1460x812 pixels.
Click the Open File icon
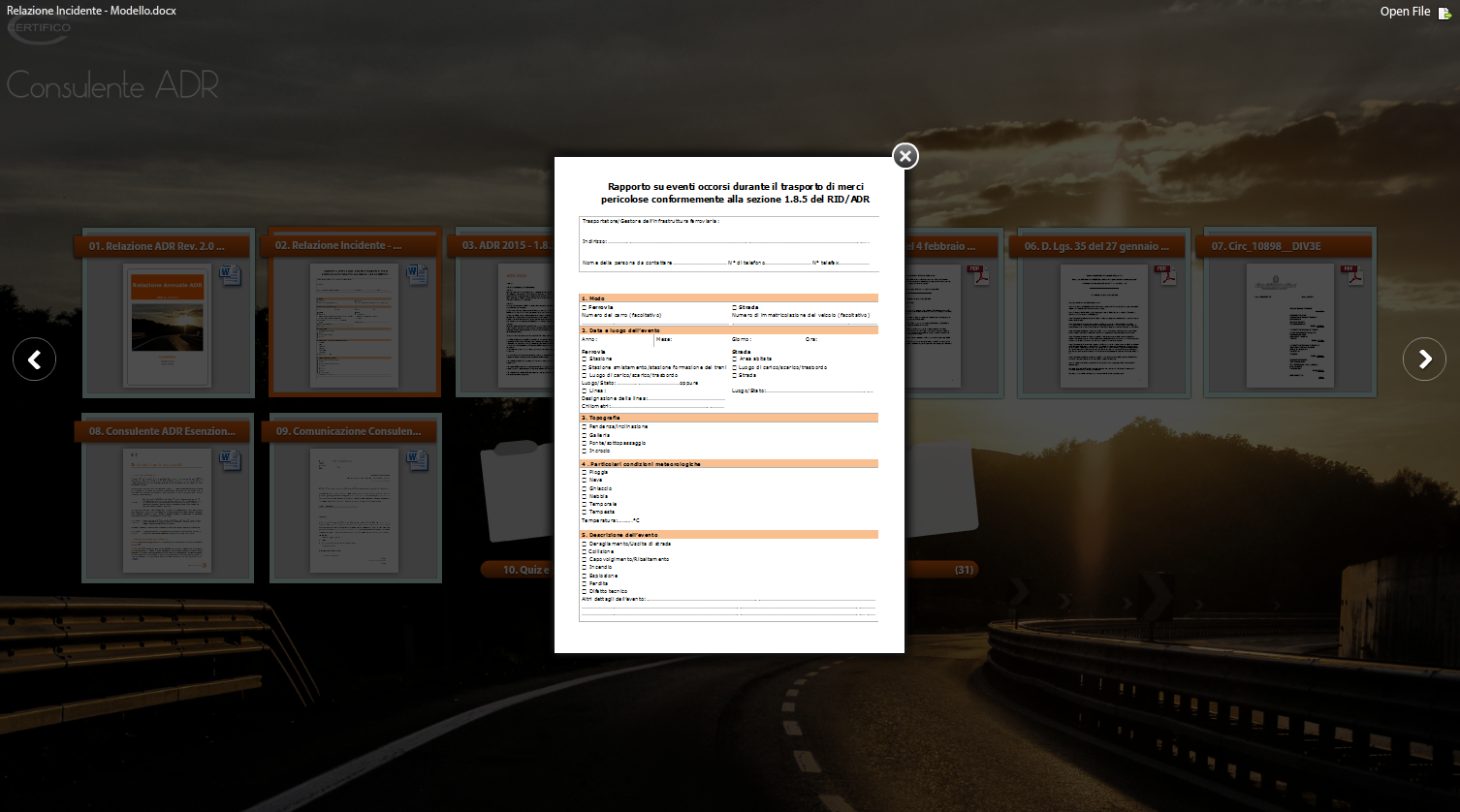(x=1444, y=13)
